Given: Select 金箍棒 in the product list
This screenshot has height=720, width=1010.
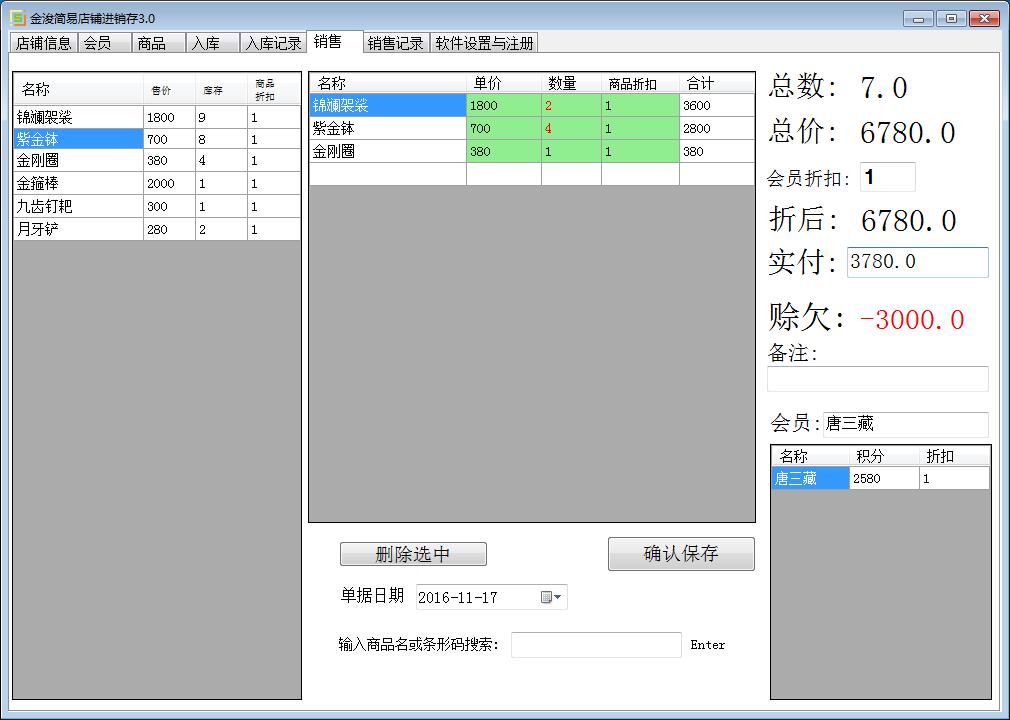Looking at the screenshot, I should click(x=78, y=184).
